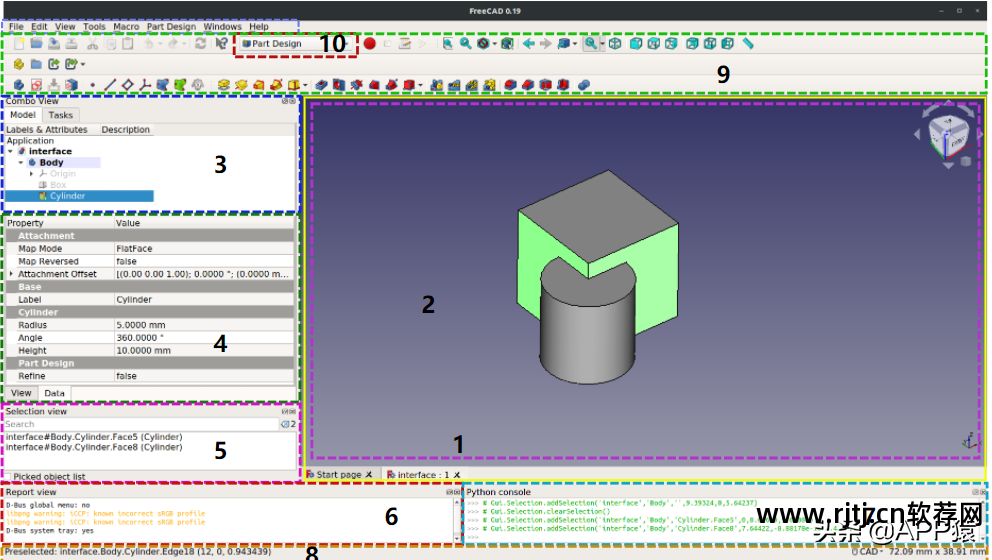The image size is (992, 560).
Task: Open the Macros dialog icon
Action: point(405,44)
